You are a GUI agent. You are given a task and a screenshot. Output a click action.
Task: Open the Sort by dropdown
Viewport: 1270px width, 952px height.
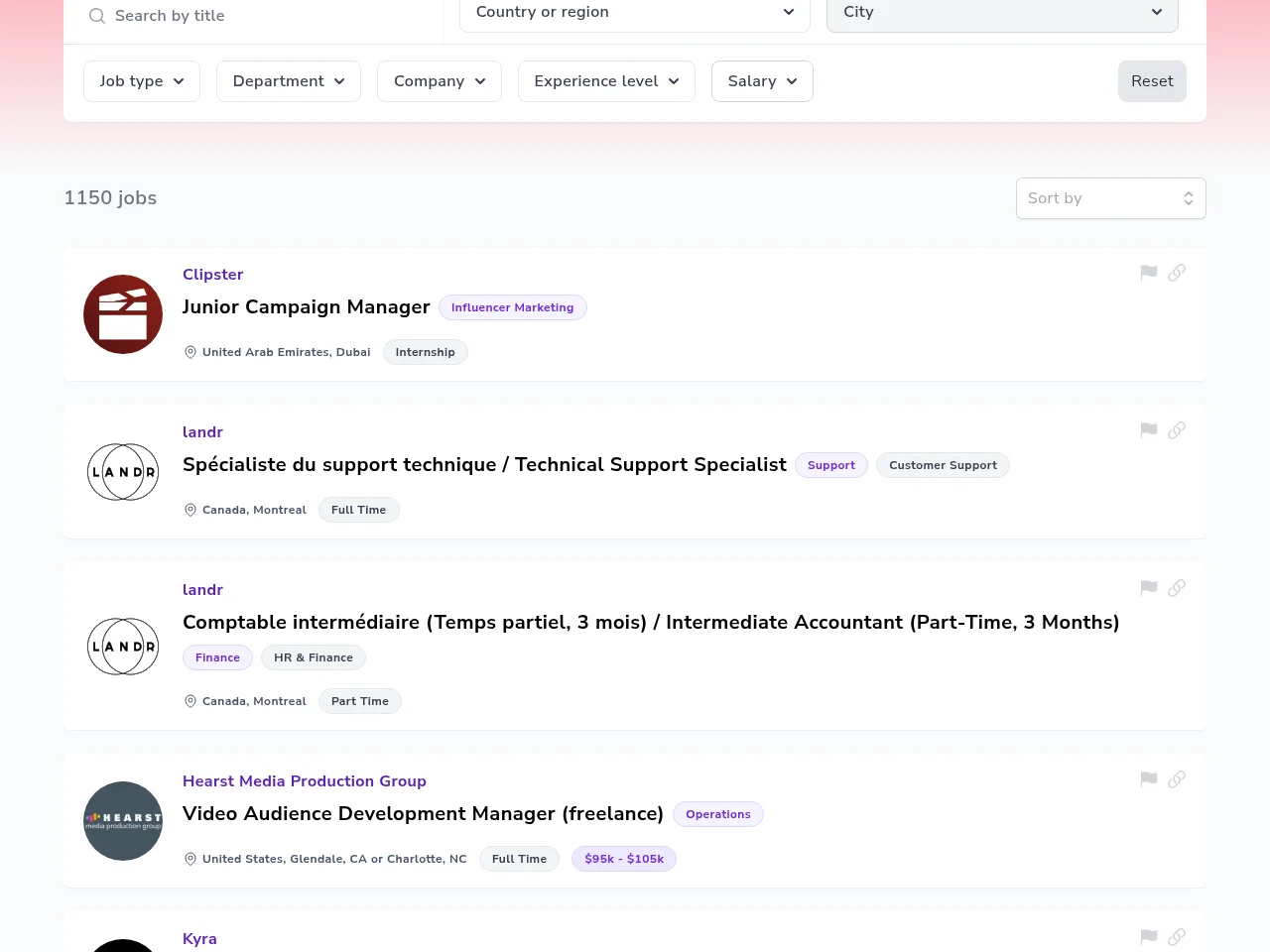click(1111, 198)
